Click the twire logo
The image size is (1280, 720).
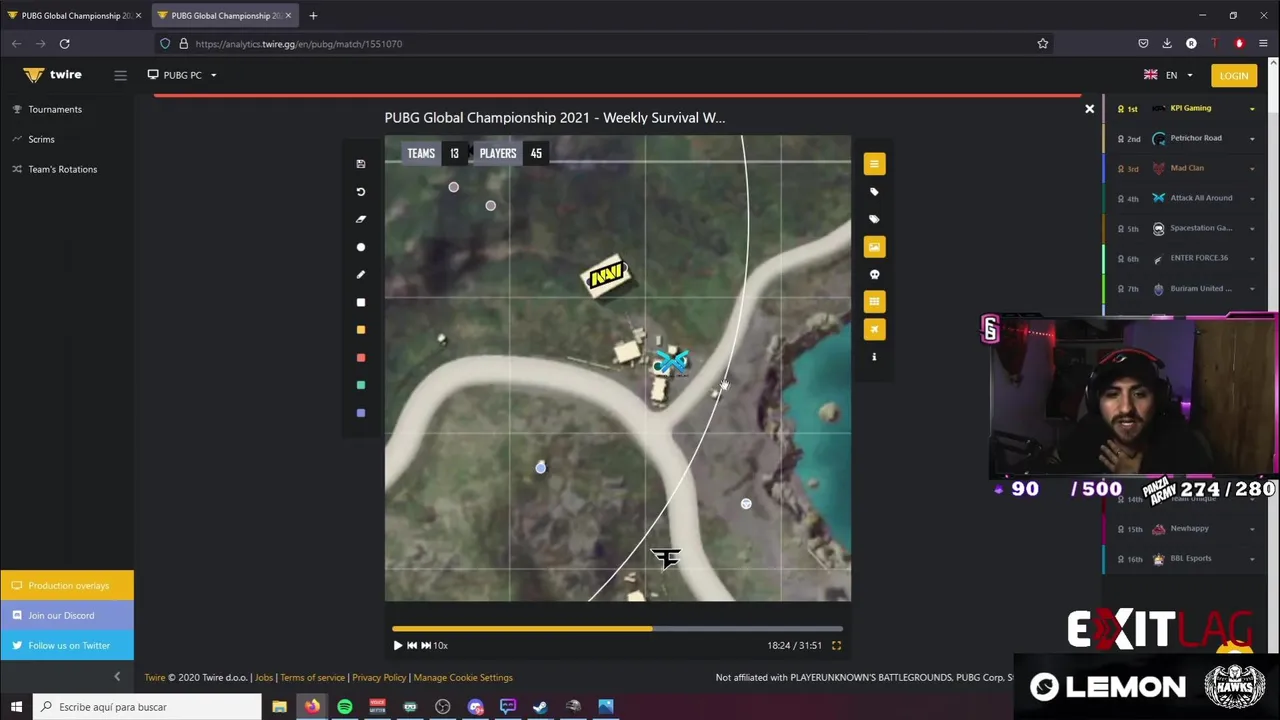[53, 75]
